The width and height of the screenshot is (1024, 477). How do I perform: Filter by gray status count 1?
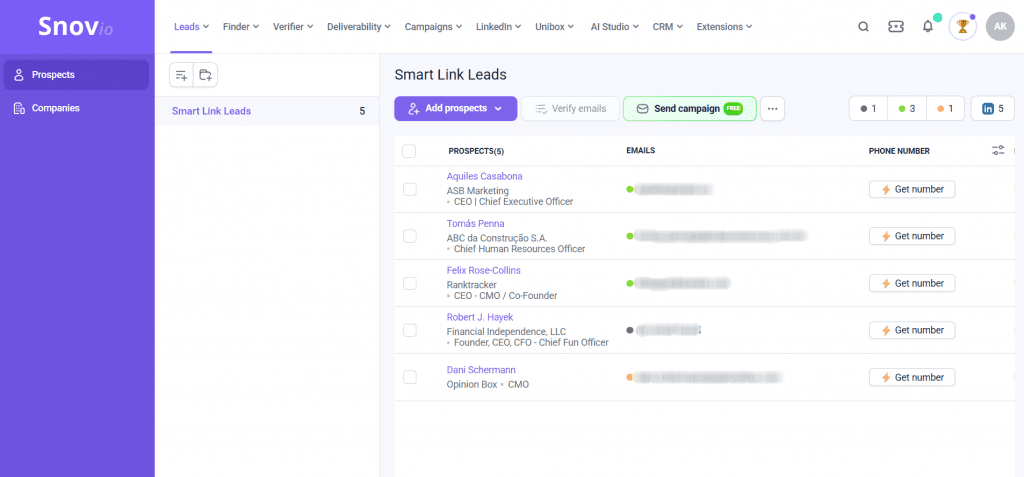[869, 108]
